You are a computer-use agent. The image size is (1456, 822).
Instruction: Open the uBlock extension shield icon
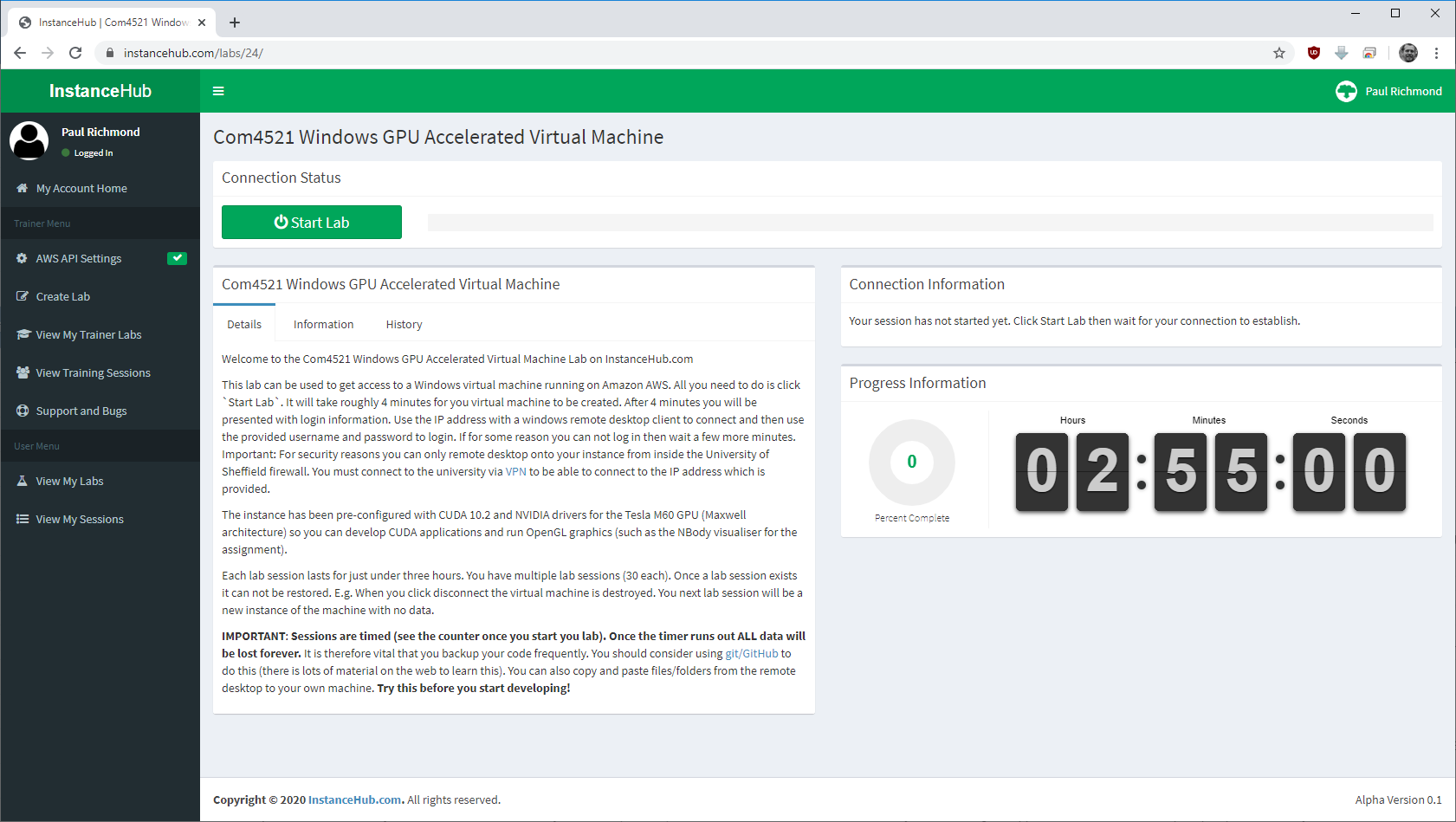(1314, 53)
